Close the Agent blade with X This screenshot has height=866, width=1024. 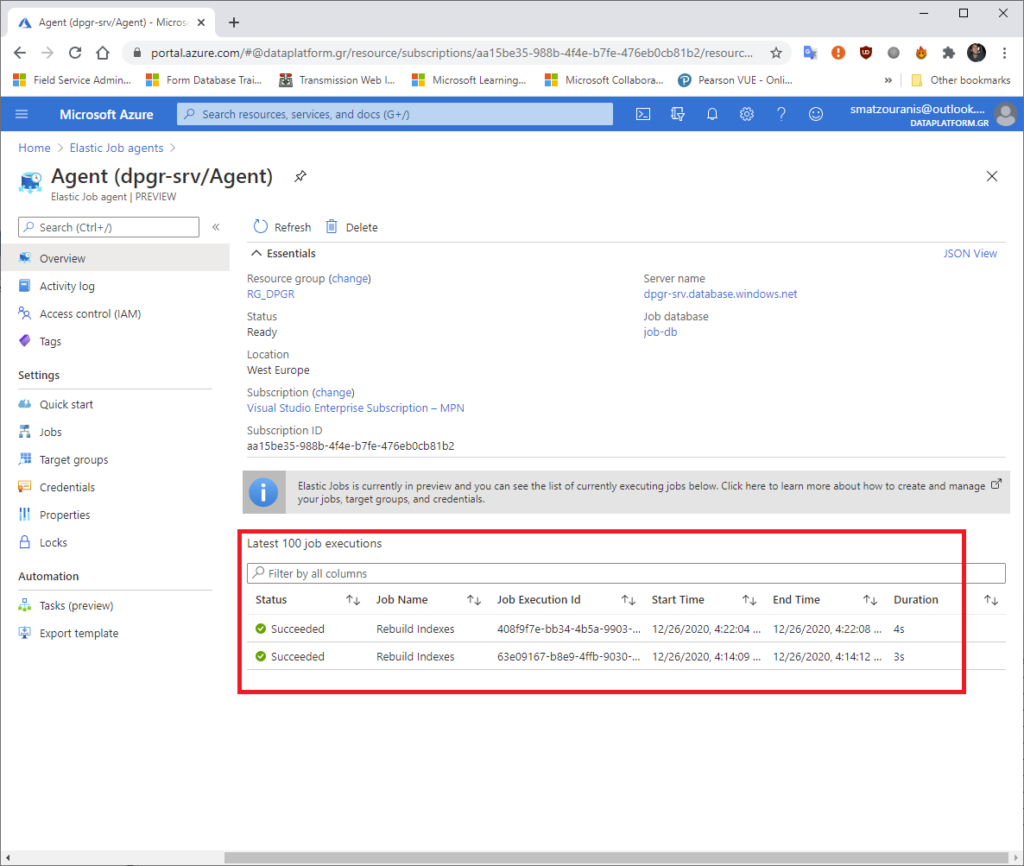coord(992,176)
